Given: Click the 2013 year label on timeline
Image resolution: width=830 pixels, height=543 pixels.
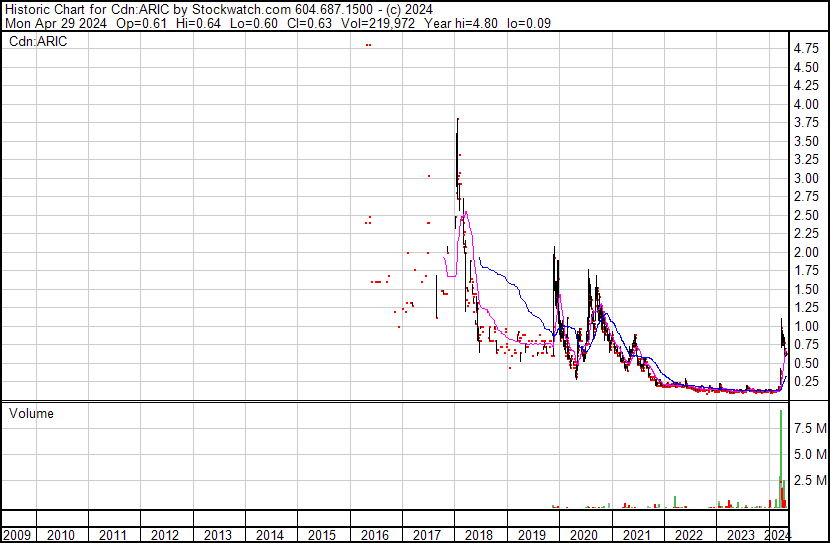Looking at the screenshot, I should (x=218, y=535).
